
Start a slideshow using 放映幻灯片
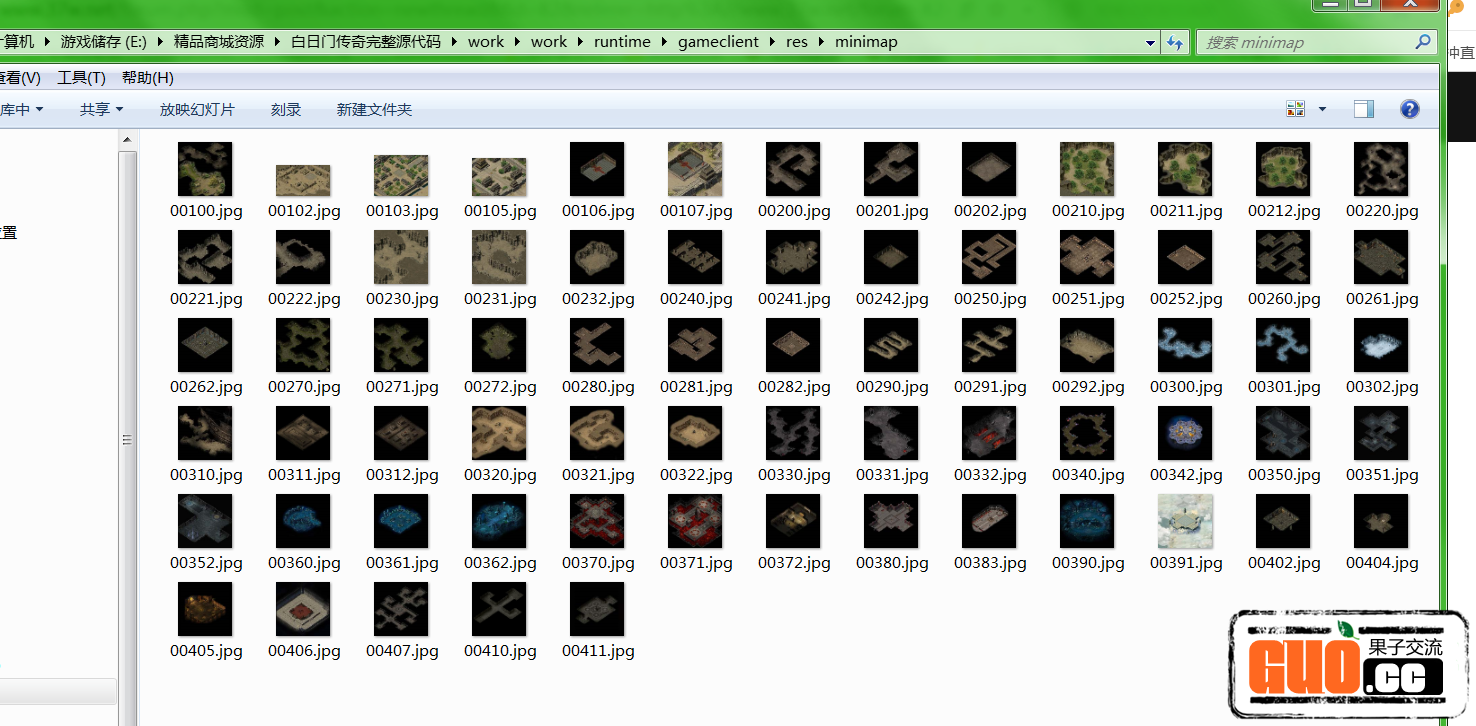click(x=197, y=110)
